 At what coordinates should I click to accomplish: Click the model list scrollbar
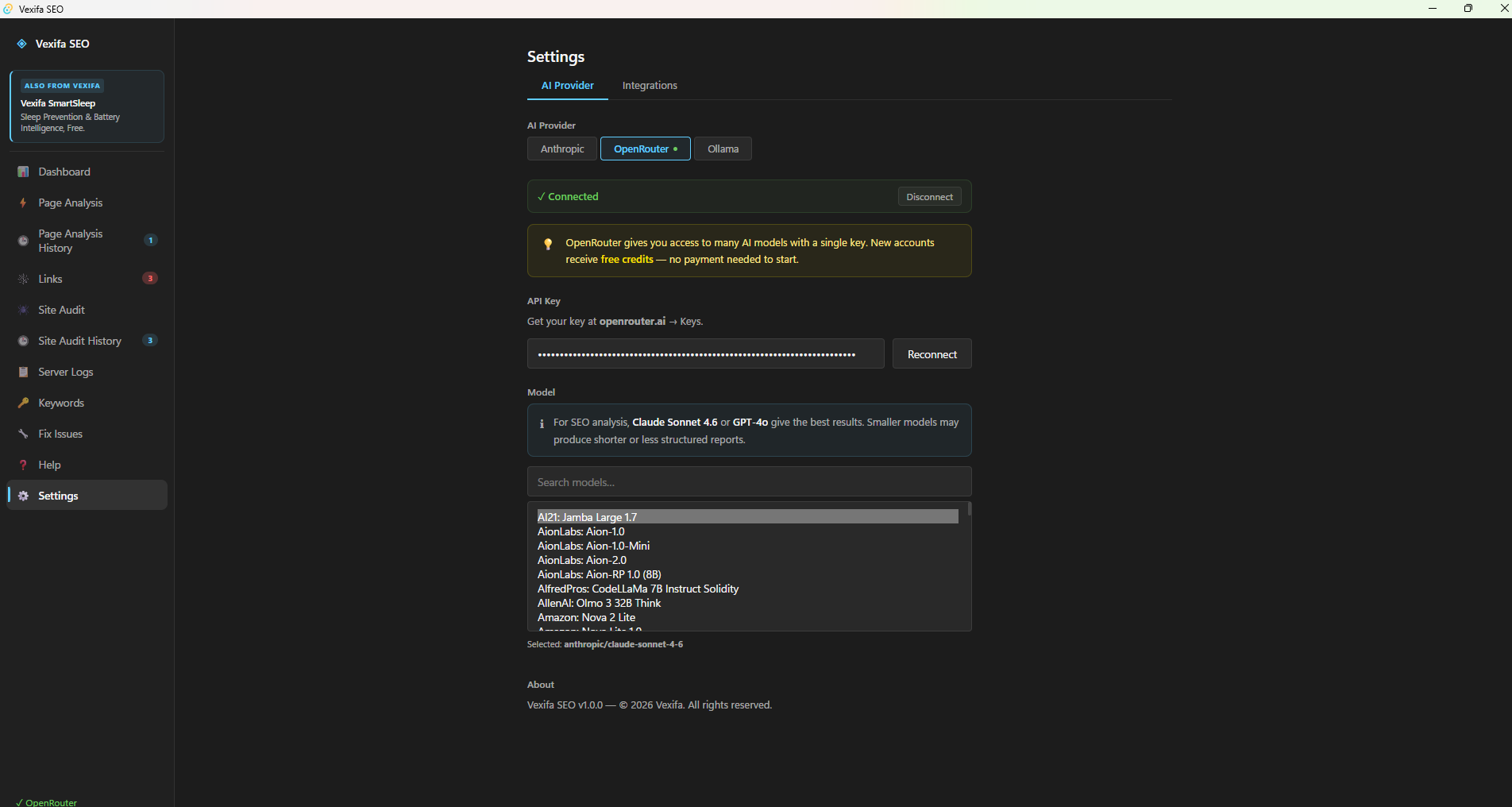(x=969, y=509)
